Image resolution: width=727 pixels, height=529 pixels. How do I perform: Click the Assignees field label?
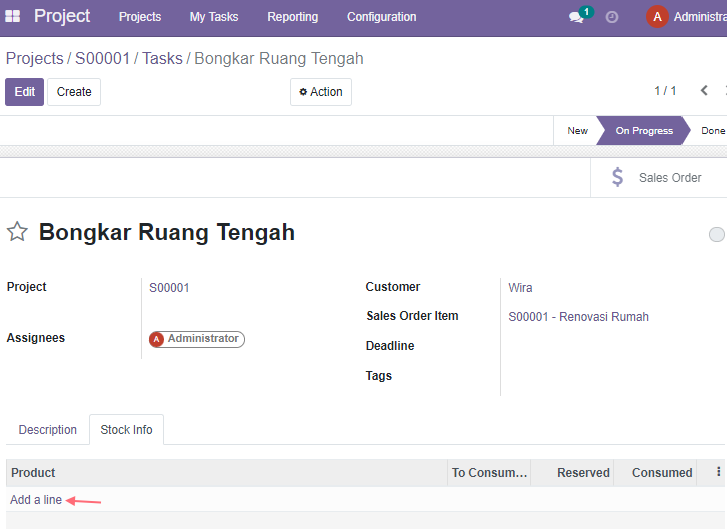(36, 338)
